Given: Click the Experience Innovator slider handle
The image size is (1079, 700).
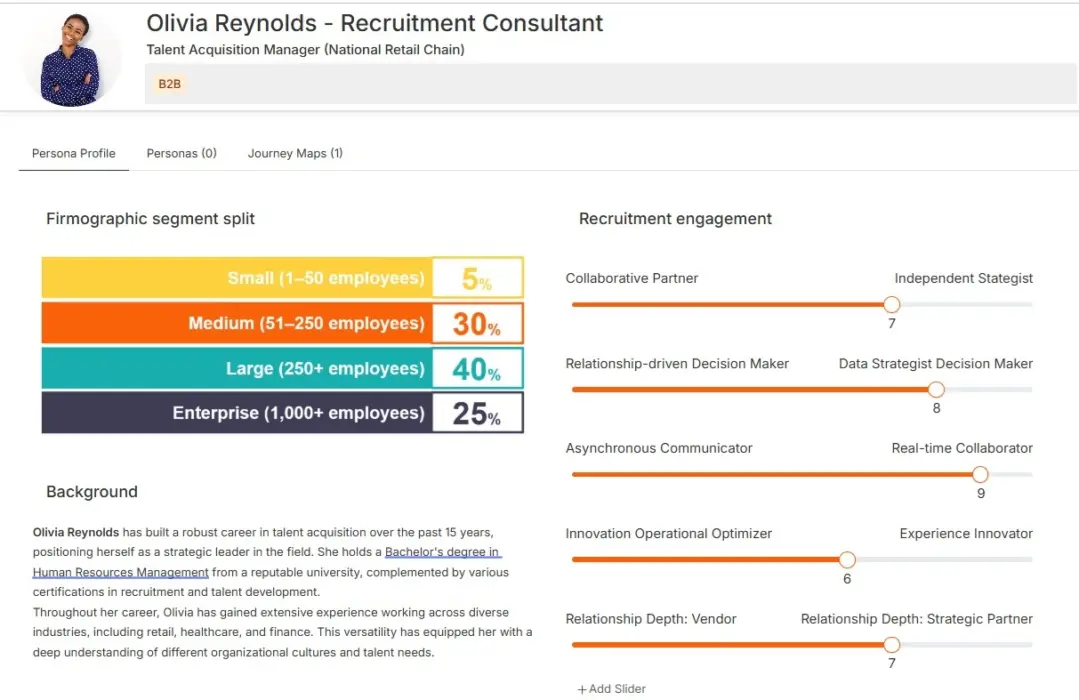Looking at the screenshot, I should [846, 560].
